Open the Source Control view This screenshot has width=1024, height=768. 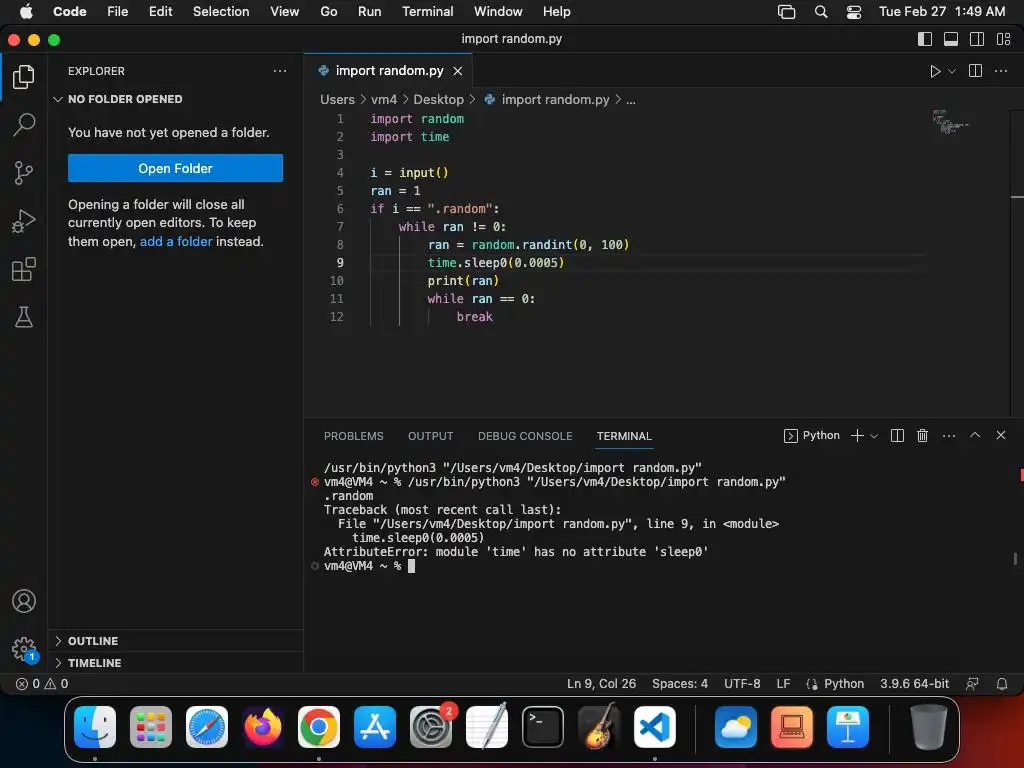coord(24,173)
